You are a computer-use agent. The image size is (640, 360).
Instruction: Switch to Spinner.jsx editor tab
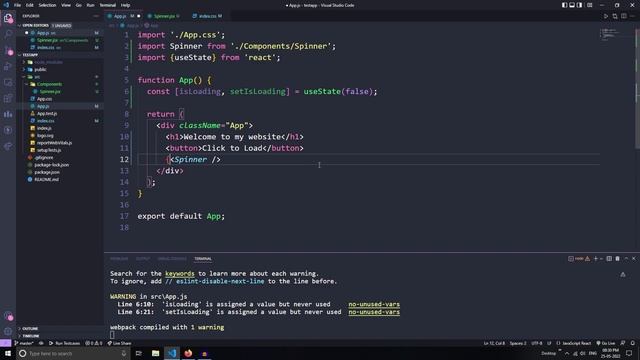pos(164,16)
